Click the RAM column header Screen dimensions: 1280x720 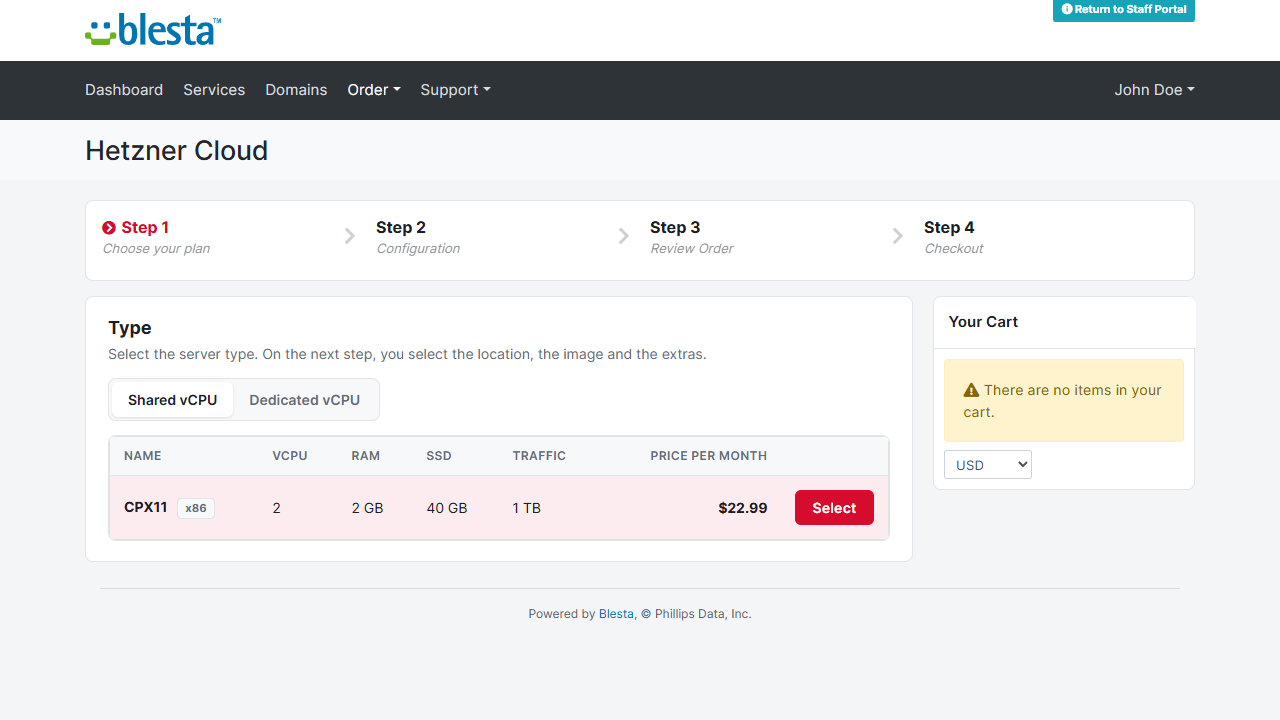tap(366, 456)
